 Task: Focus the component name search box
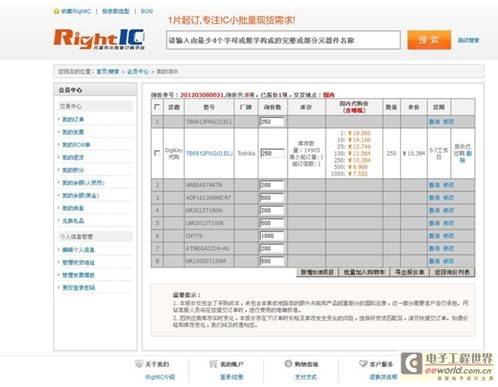(283, 40)
